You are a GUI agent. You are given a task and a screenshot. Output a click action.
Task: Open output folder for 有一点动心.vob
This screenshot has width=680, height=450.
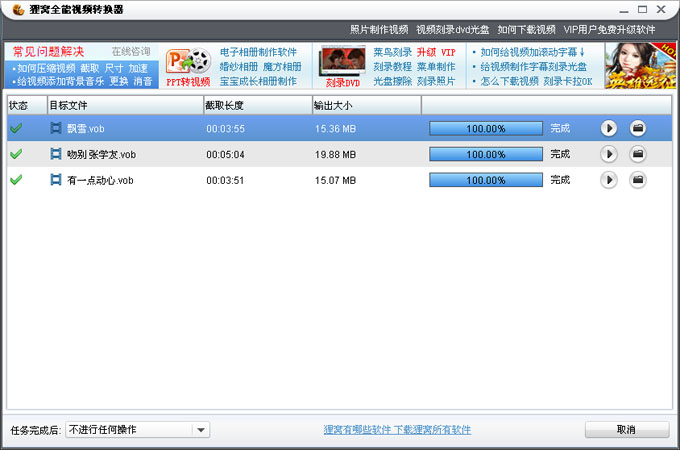pos(638,180)
